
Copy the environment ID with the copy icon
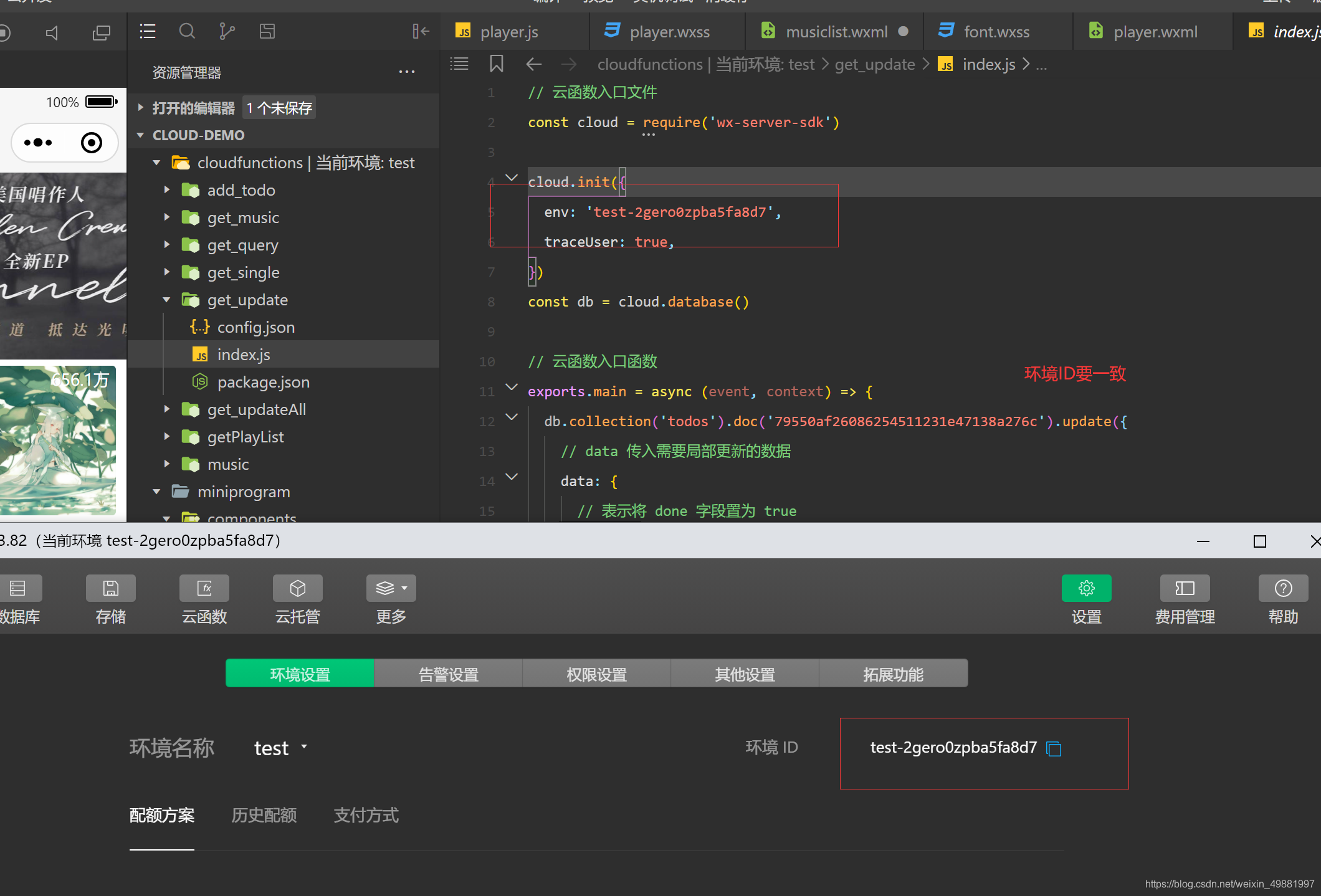pyautogui.click(x=1054, y=748)
